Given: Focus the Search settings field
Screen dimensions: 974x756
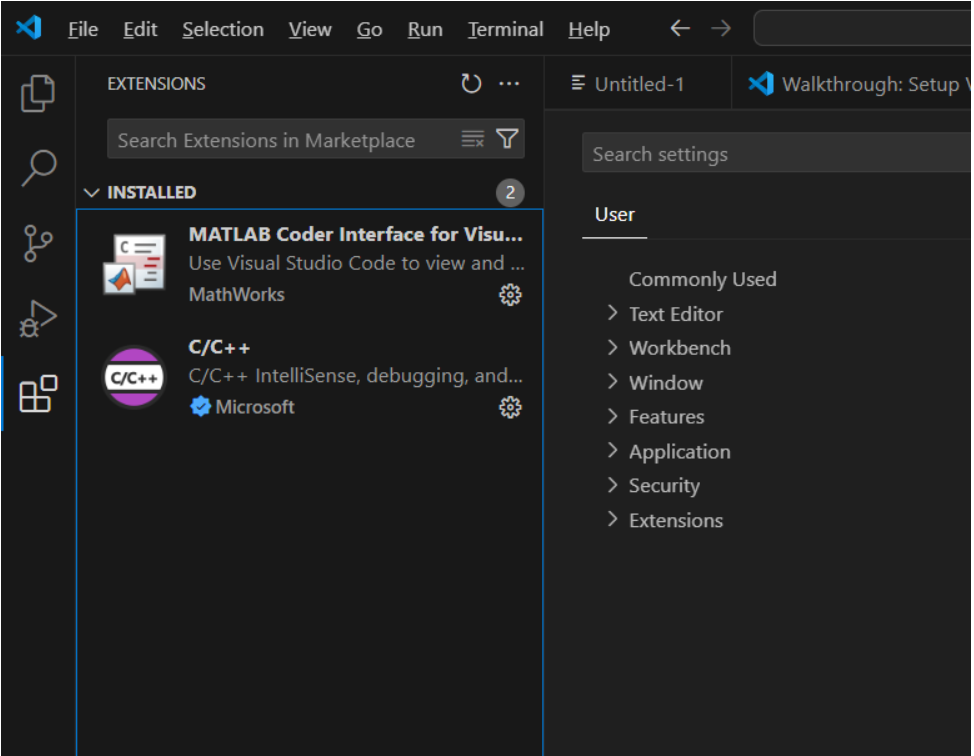Looking at the screenshot, I should (x=776, y=153).
